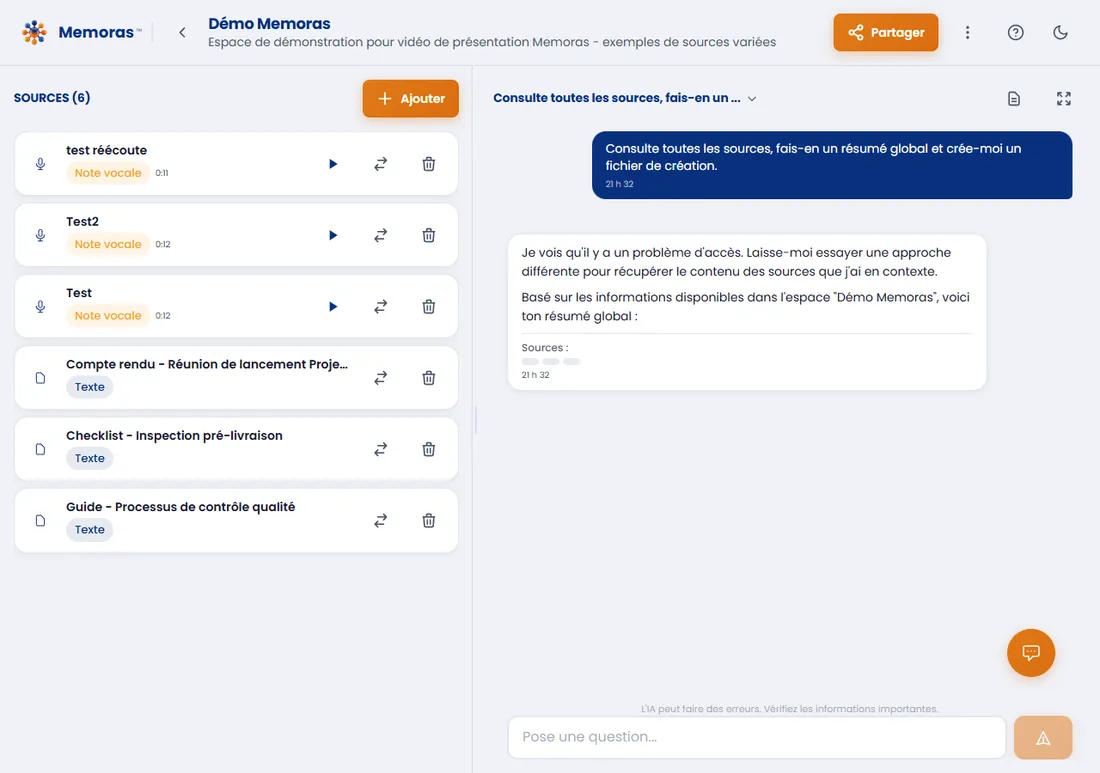Click 'Texte' tag on 'Checklist' source
Viewport: 1100px width, 773px height.
[90, 458]
